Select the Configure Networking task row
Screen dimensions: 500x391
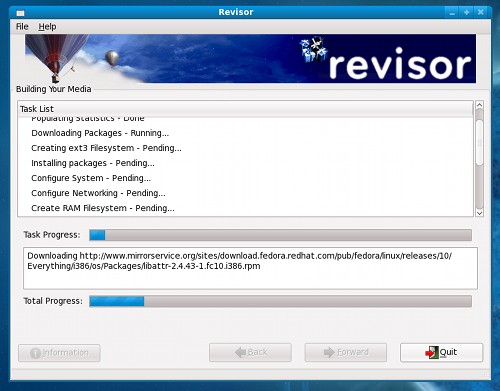pyautogui.click(x=245, y=193)
